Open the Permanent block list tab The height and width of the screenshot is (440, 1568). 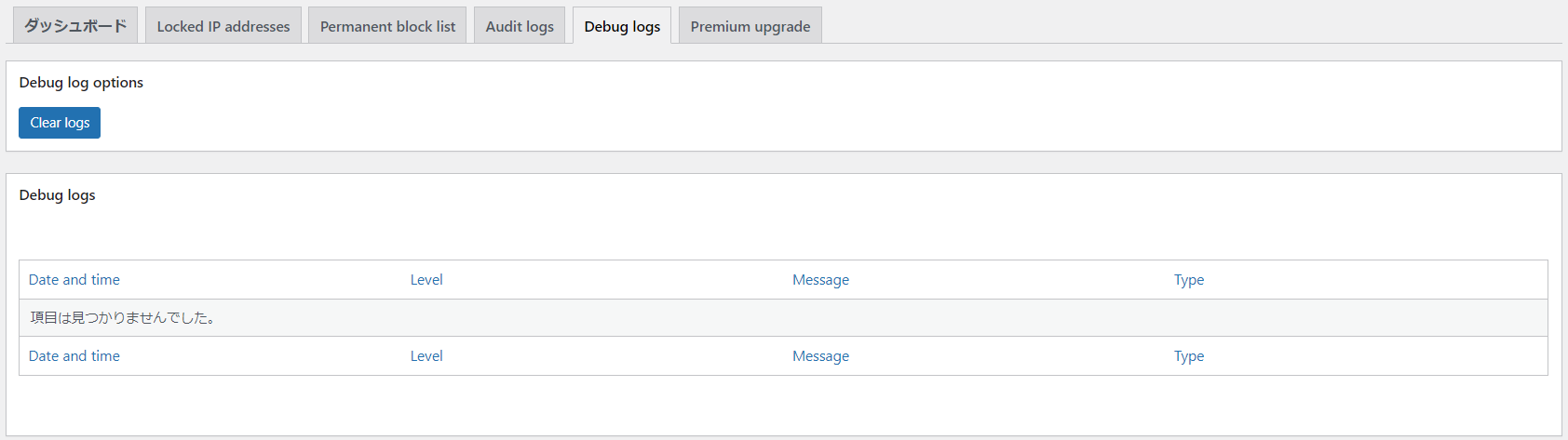[x=387, y=26]
